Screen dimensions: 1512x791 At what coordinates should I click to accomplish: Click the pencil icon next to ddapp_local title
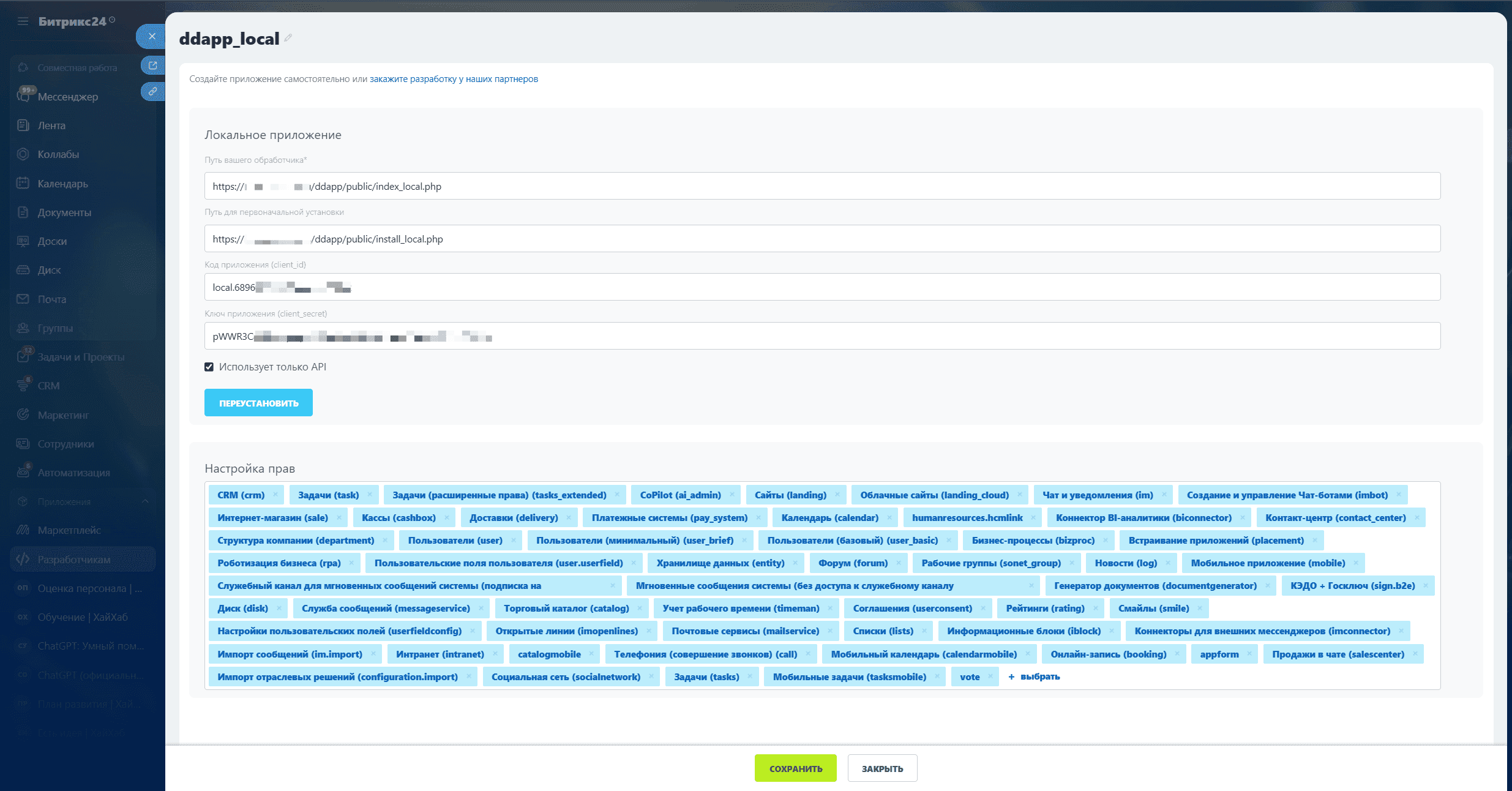(x=288, y=38)
